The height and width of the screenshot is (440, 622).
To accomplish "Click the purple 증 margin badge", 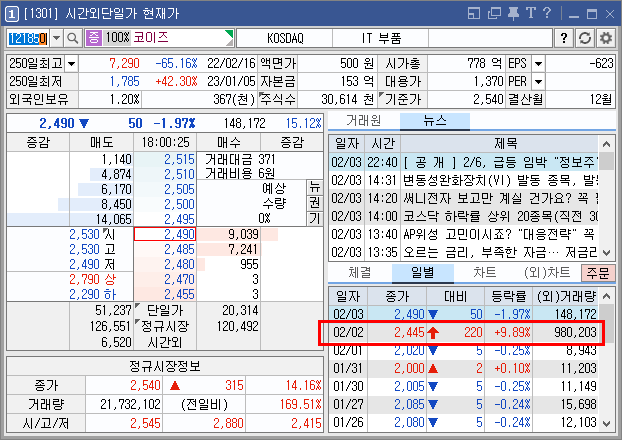I will click(x=94, y=38).
